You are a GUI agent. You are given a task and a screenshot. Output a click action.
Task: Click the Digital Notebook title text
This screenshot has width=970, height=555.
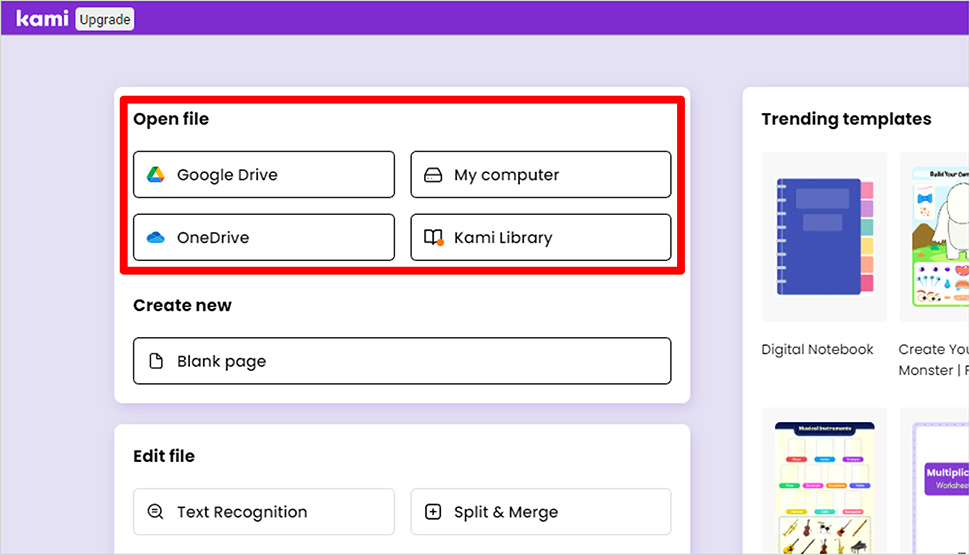[817, 350]
